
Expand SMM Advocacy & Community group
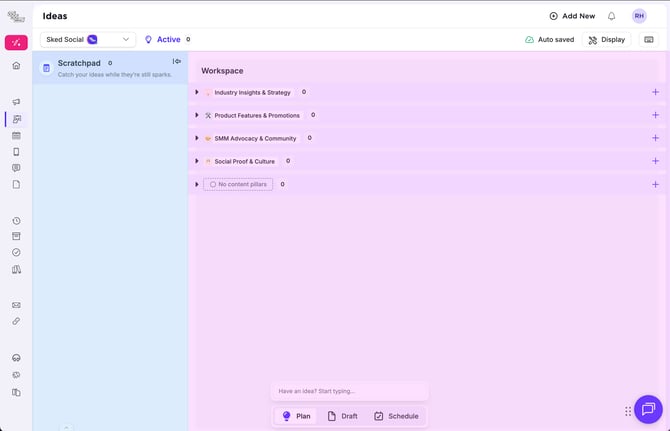[197, 138]
